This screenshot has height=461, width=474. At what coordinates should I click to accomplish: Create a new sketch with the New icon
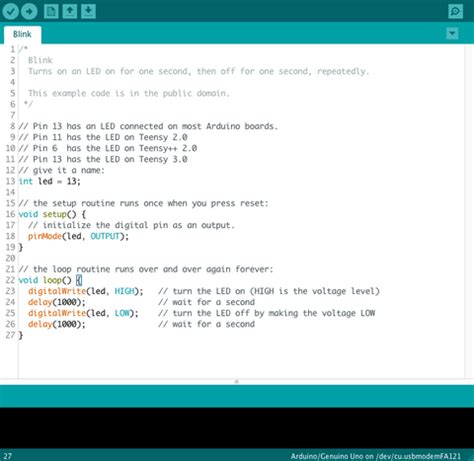[x=51, y=11]
